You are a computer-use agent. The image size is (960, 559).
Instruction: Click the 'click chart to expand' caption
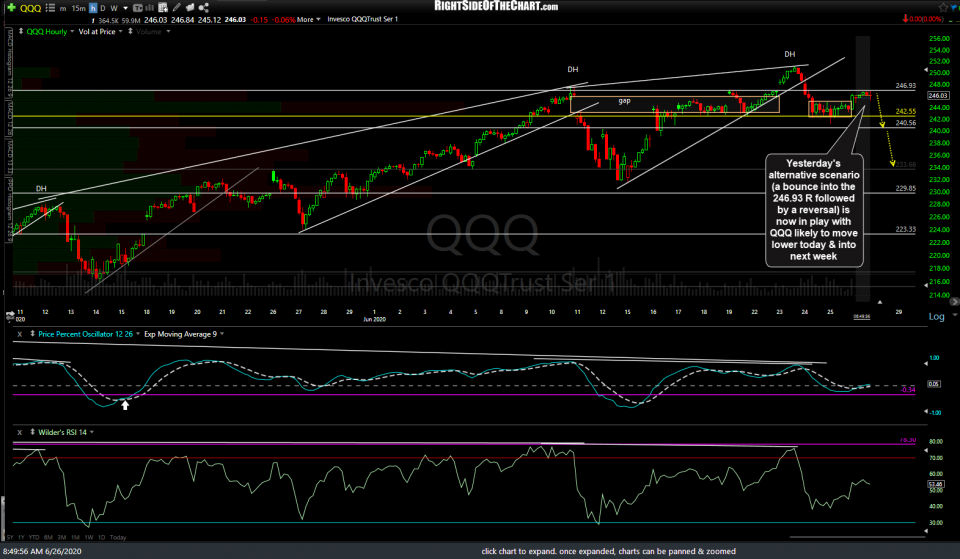(x=608, y=552)
